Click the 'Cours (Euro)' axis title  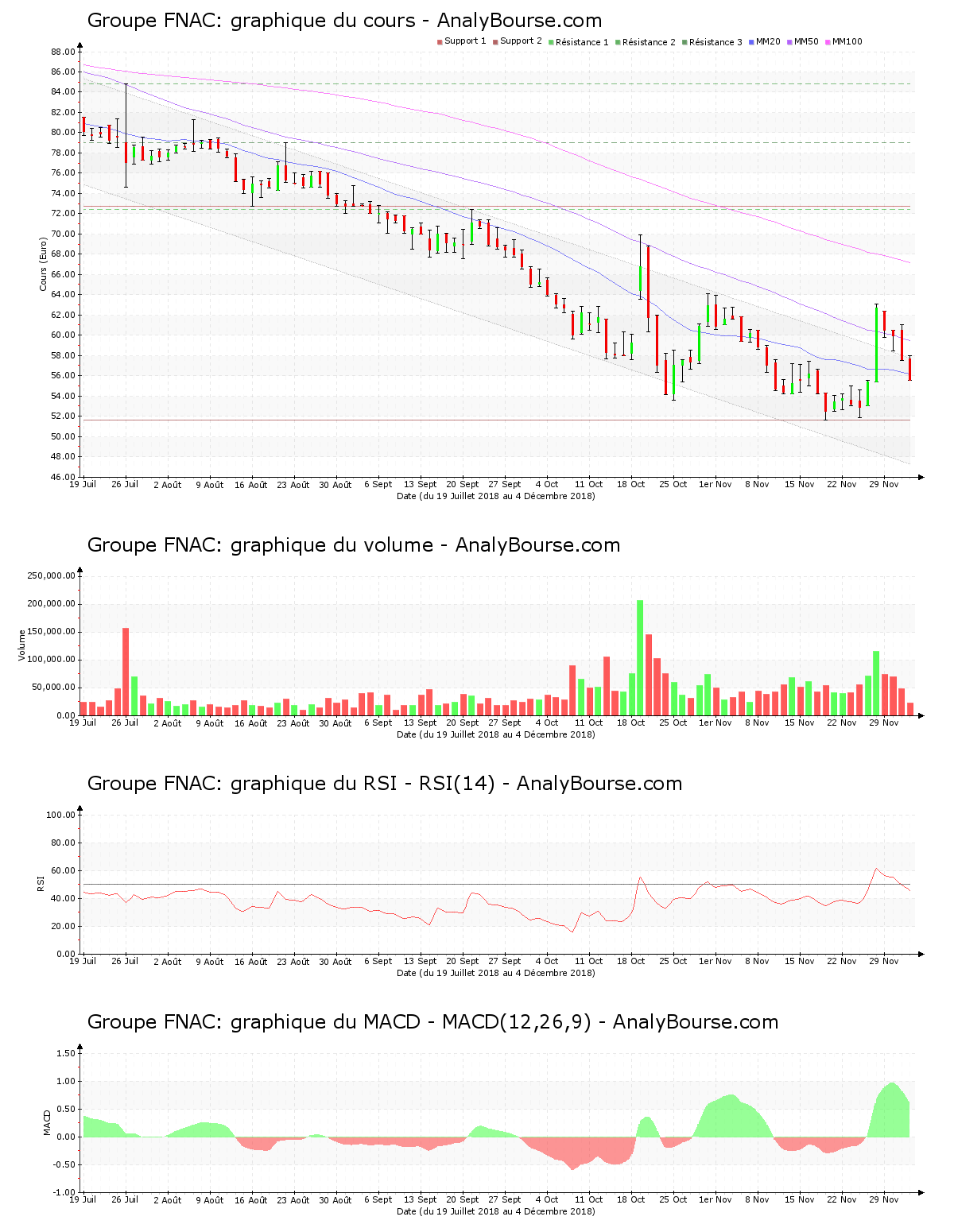tap(44, 264)
